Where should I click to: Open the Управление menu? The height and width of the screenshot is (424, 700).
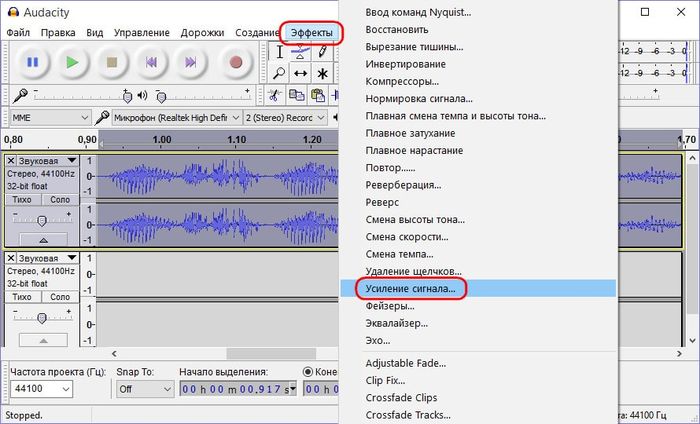click(142, 33)
